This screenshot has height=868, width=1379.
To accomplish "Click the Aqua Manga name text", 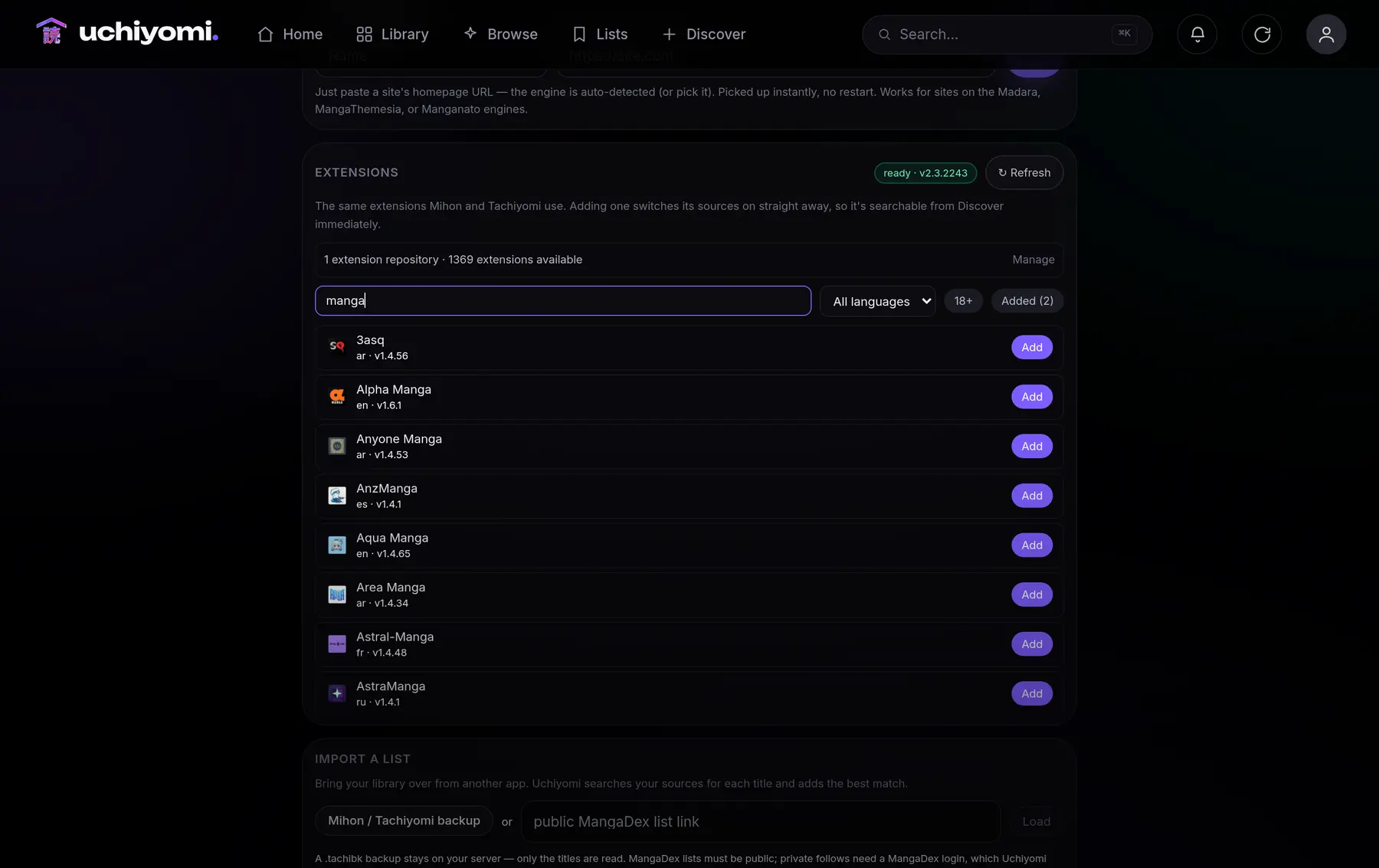I will tap(392, 538).
